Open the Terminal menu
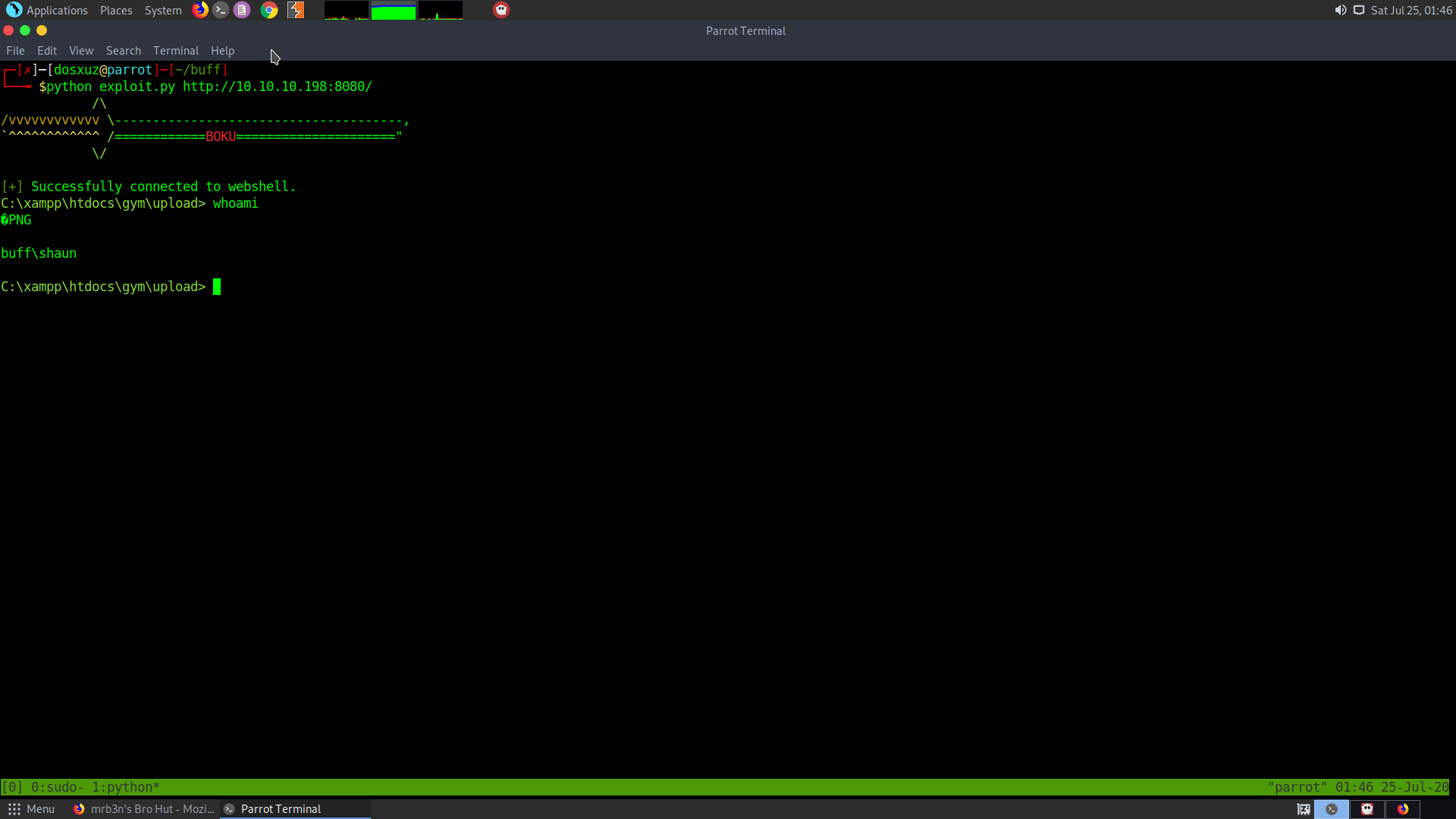This screenshot has width=1456, height=819. pyautogui.click(x=175, y=51)
